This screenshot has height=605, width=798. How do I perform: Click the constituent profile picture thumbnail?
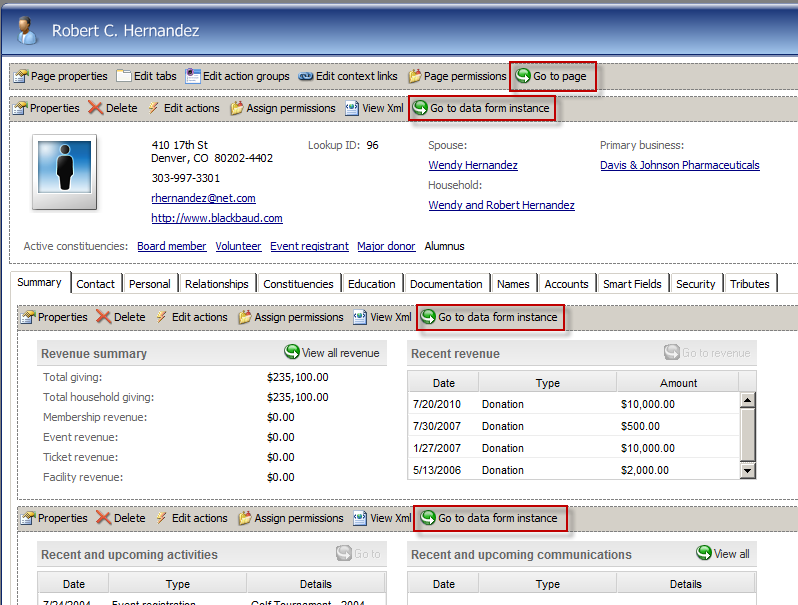pos(64,172)
